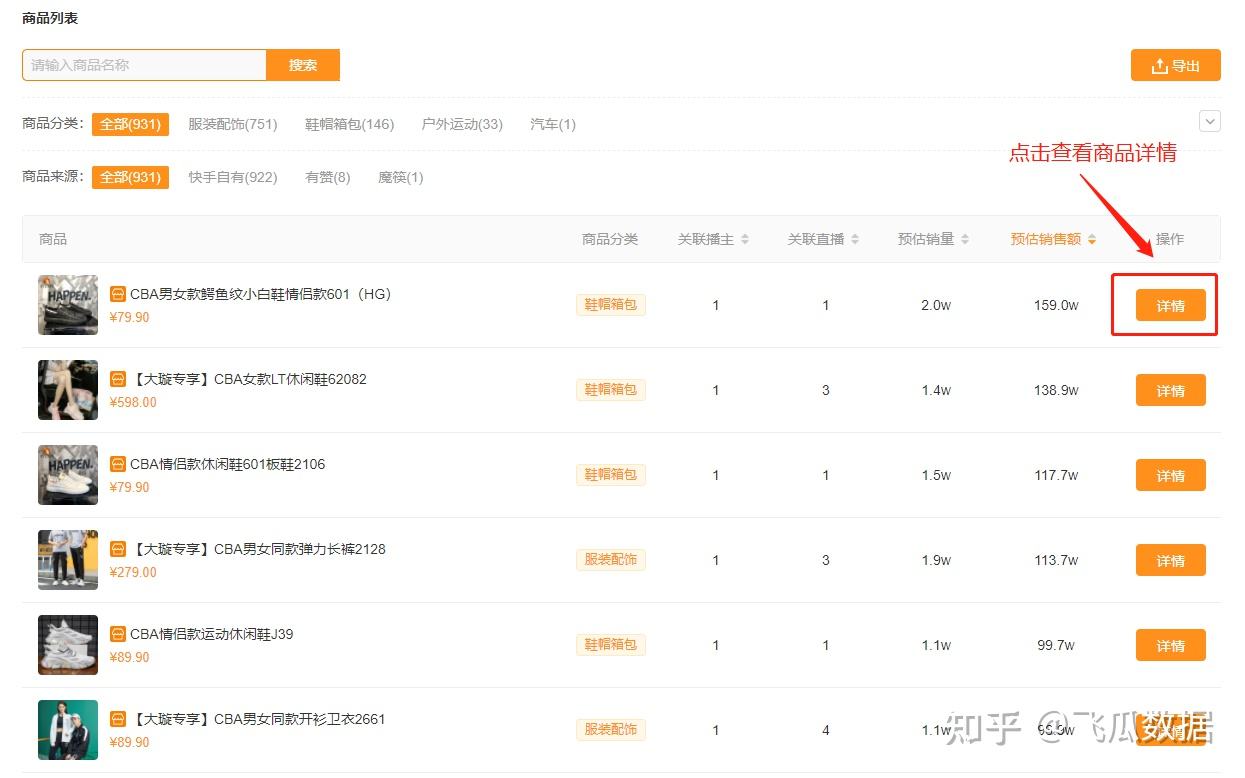The width and height of the screenshot is (1245, 778).
Task: Collapse the filter panel using the chevron
Action: 1209,120
